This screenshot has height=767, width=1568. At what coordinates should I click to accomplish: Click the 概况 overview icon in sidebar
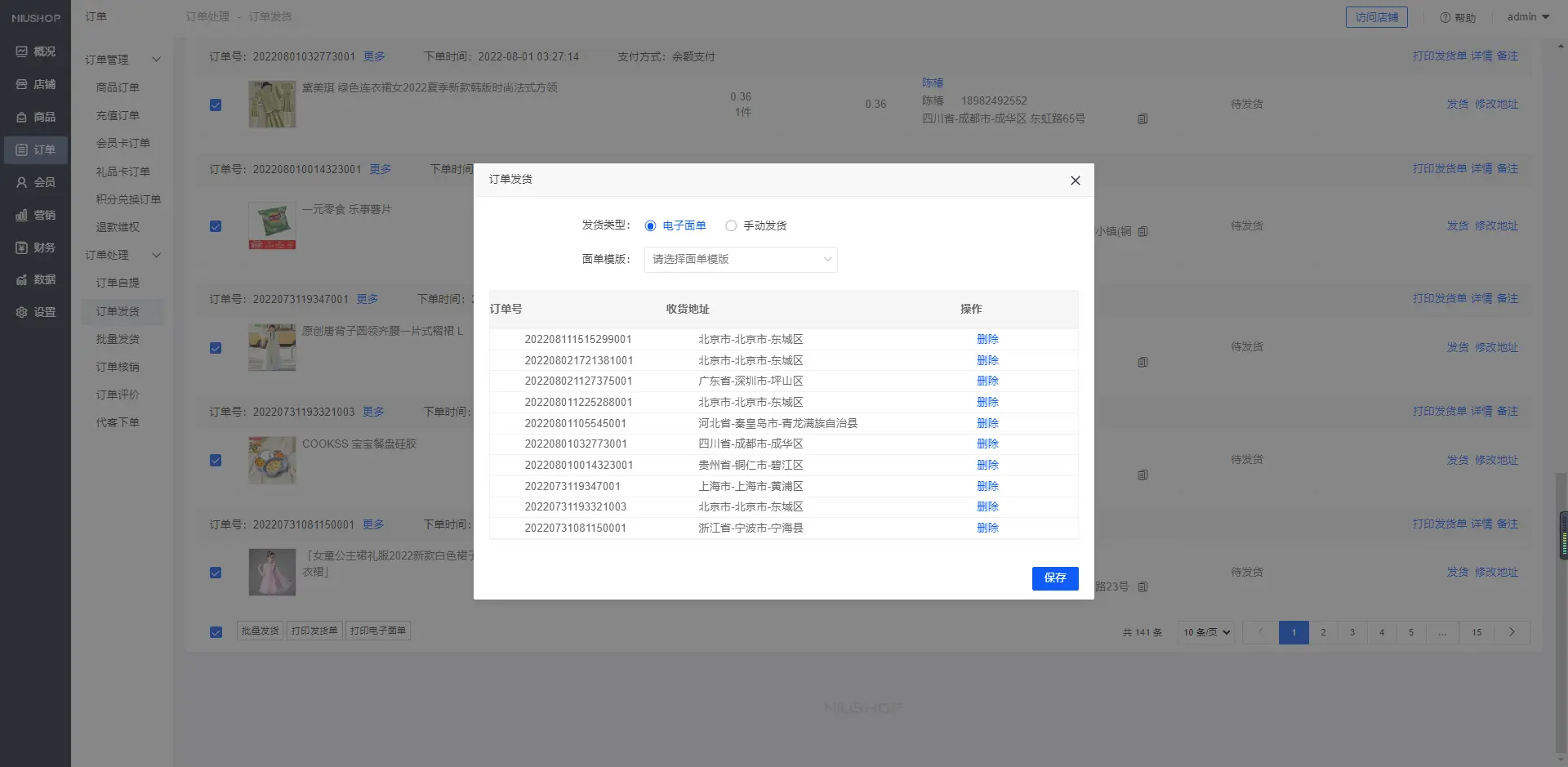coord(22,51)
